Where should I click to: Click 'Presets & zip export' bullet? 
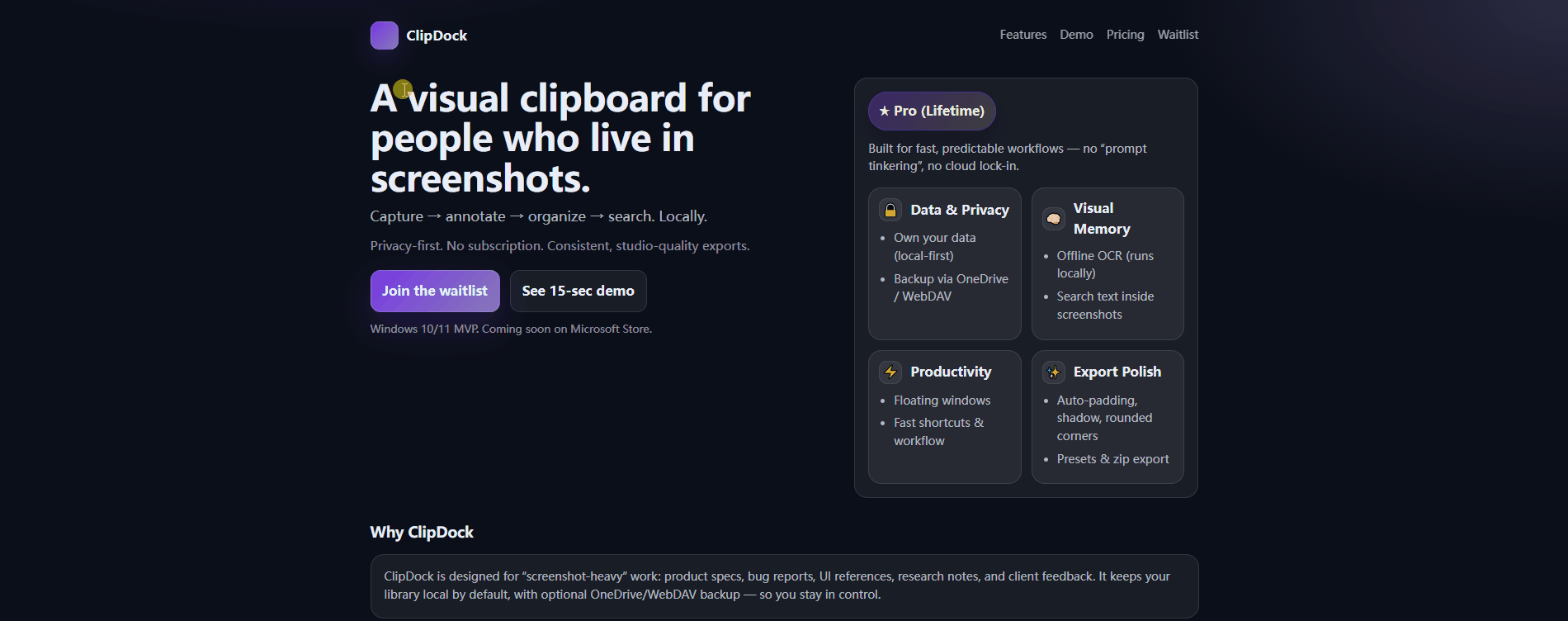tap(1112, 459)
